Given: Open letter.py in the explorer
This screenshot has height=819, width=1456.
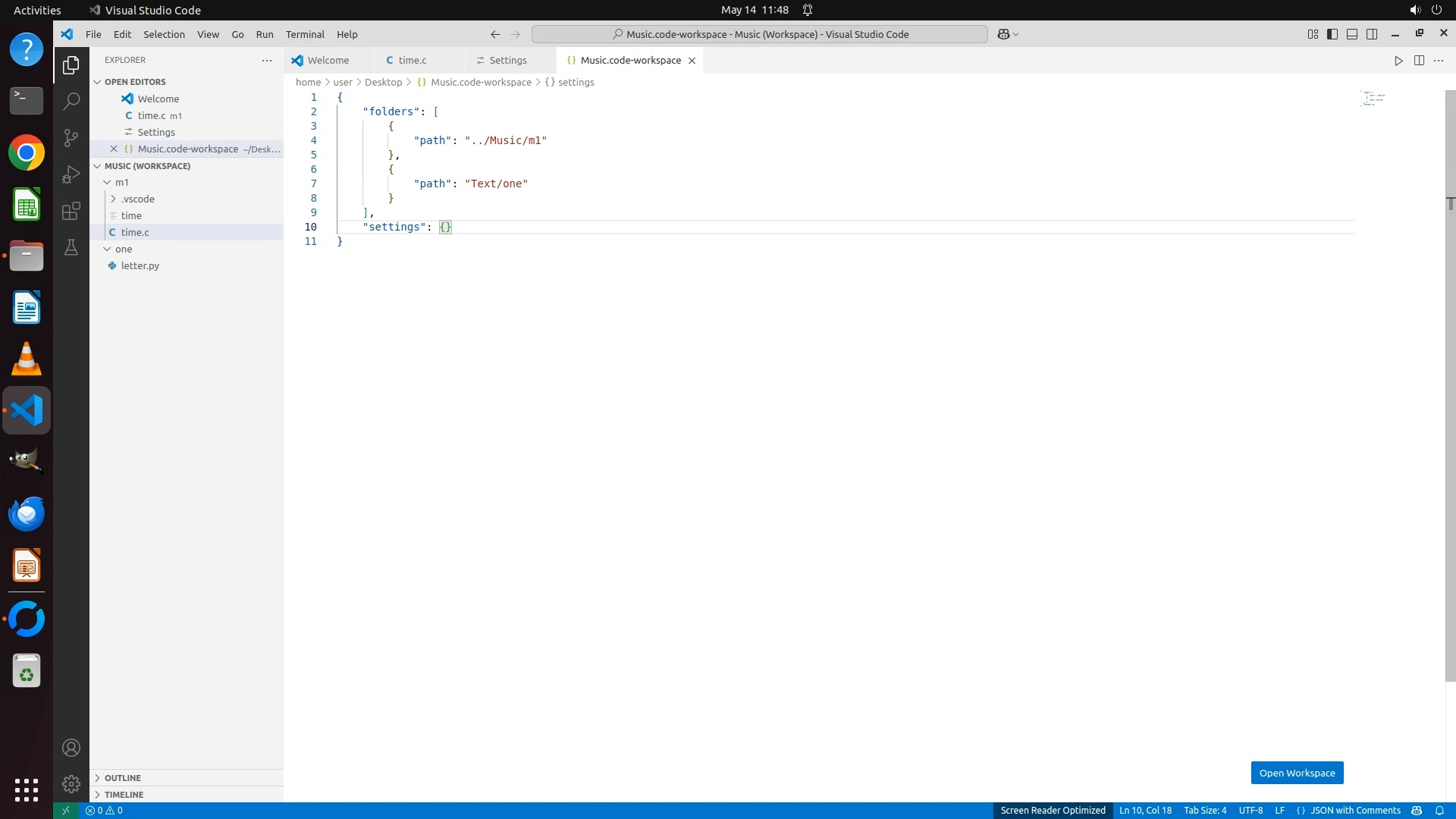Looking at the screenshot, I should click(140, 266).
